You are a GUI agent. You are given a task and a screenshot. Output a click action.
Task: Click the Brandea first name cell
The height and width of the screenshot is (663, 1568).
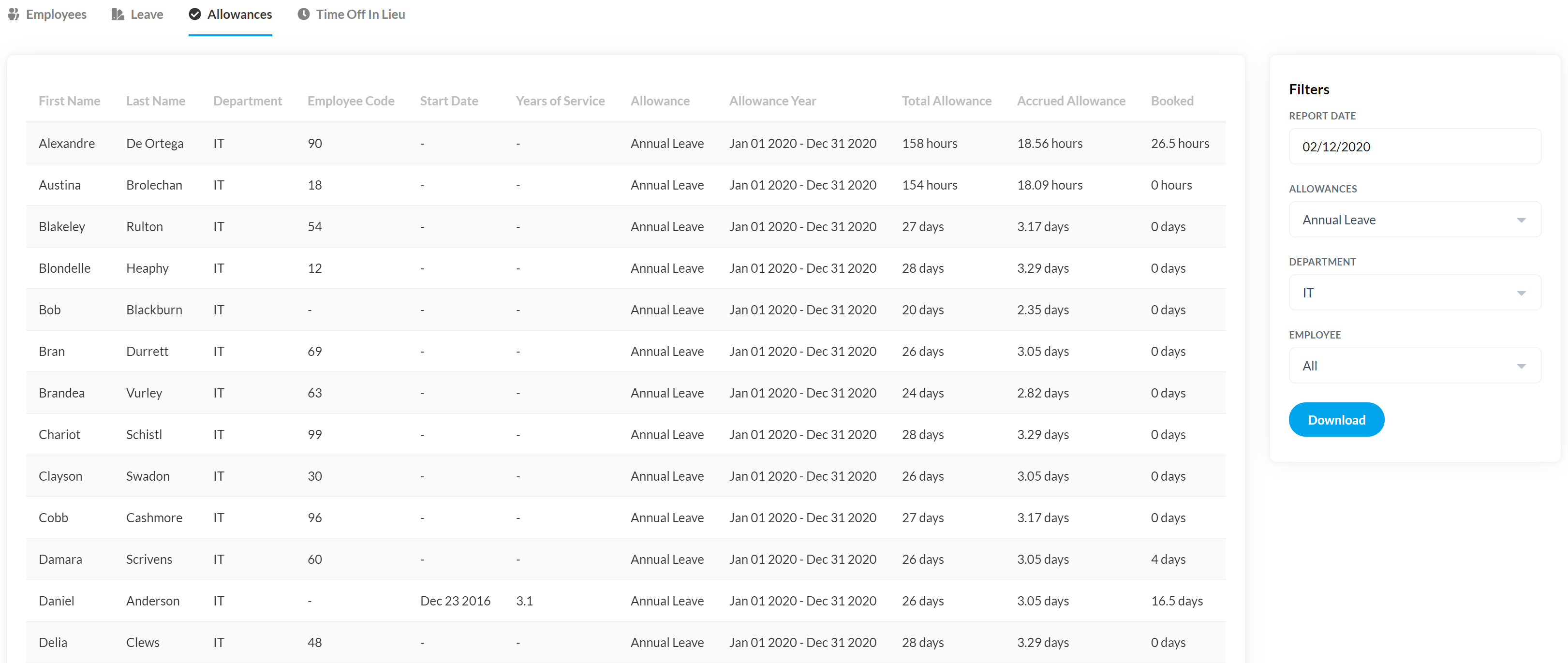click(x=62, y=393)
